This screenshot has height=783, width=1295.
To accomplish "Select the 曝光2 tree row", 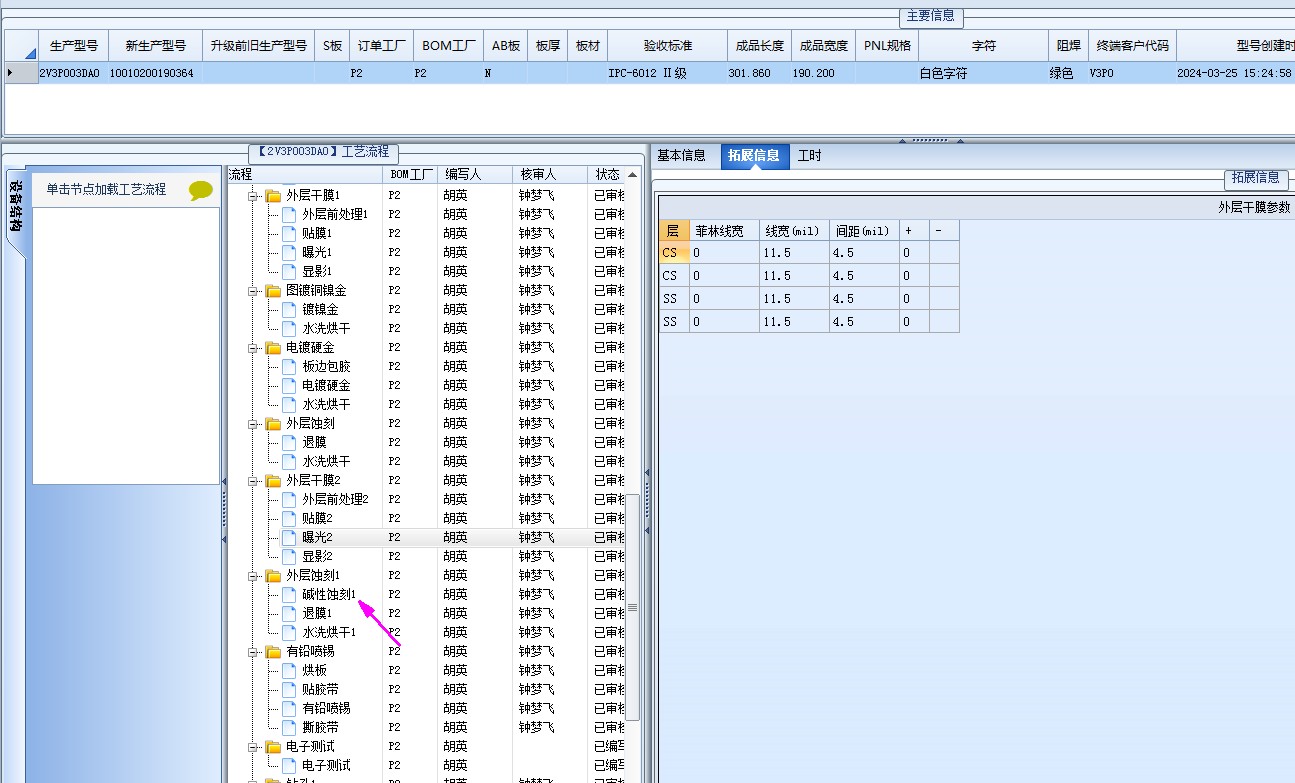I will (426, 537).
